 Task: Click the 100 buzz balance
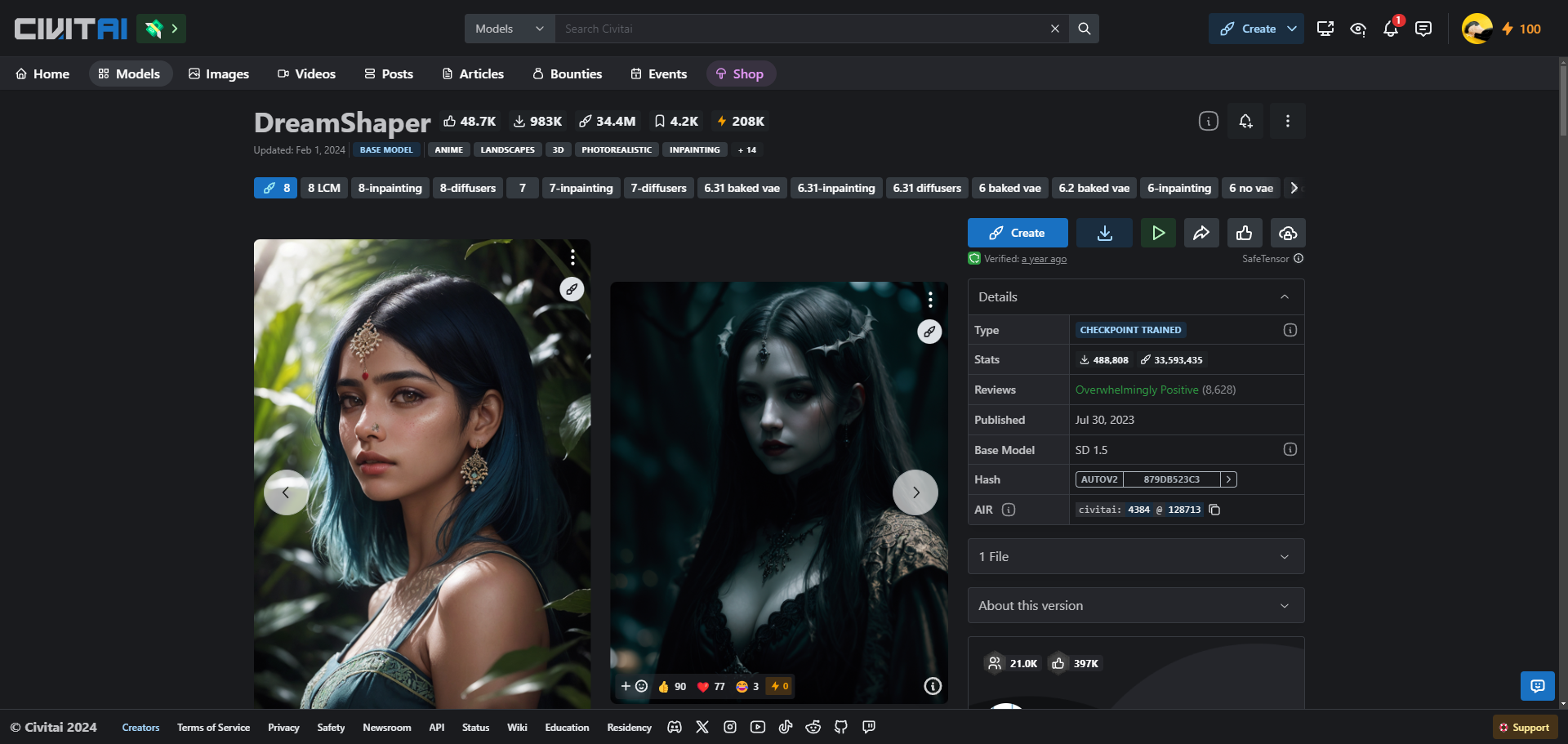1521,29
